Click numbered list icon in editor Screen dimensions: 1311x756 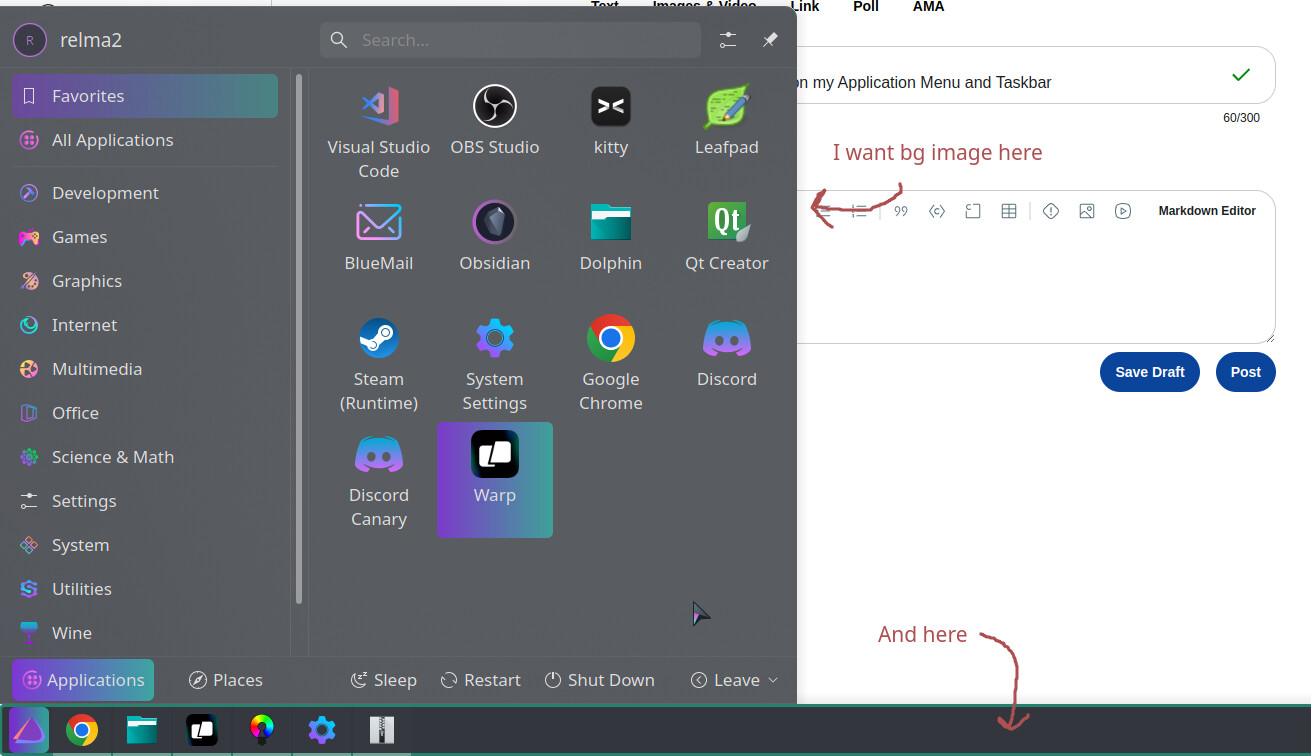859,211
